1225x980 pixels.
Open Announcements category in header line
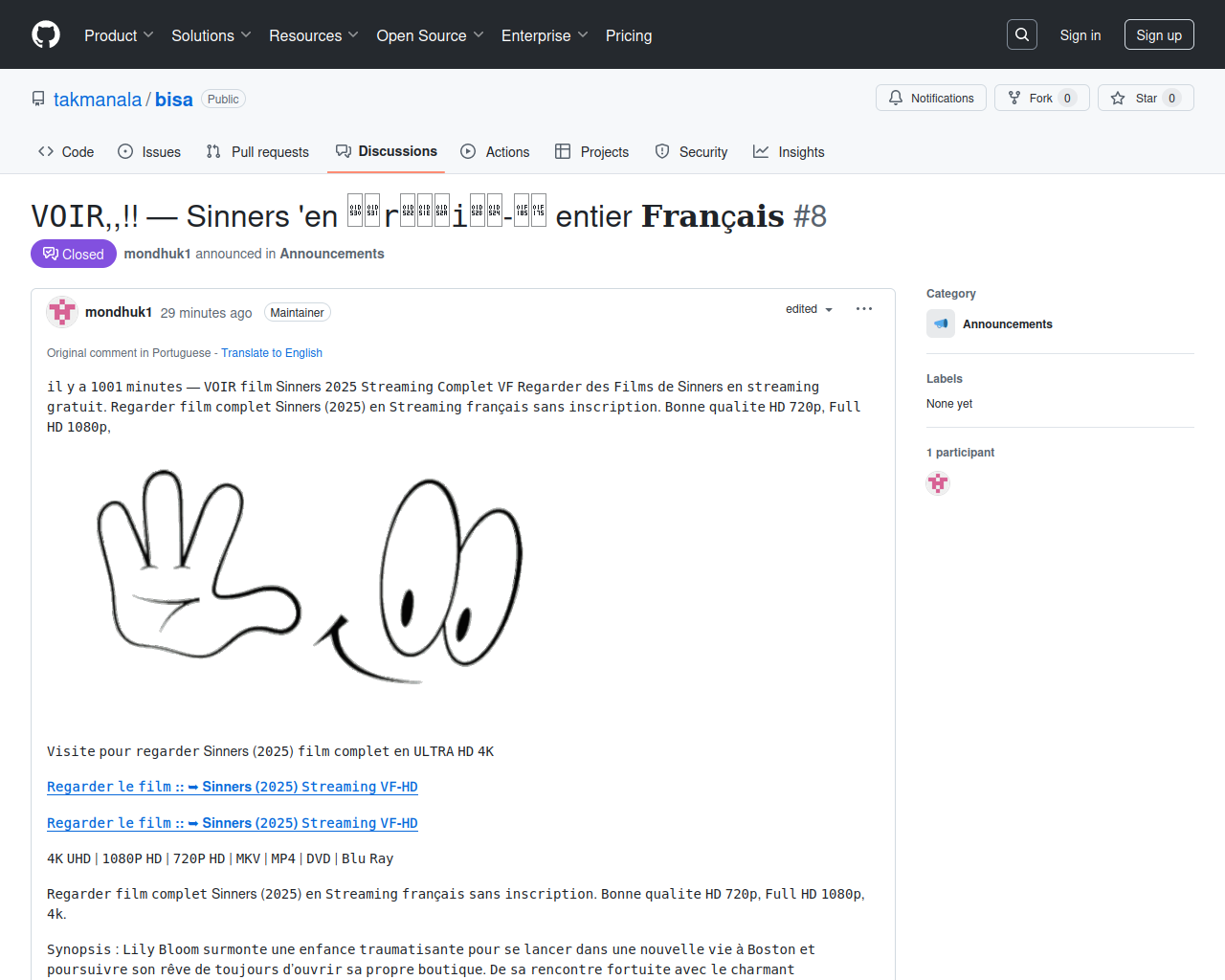(x=332, y=254)
